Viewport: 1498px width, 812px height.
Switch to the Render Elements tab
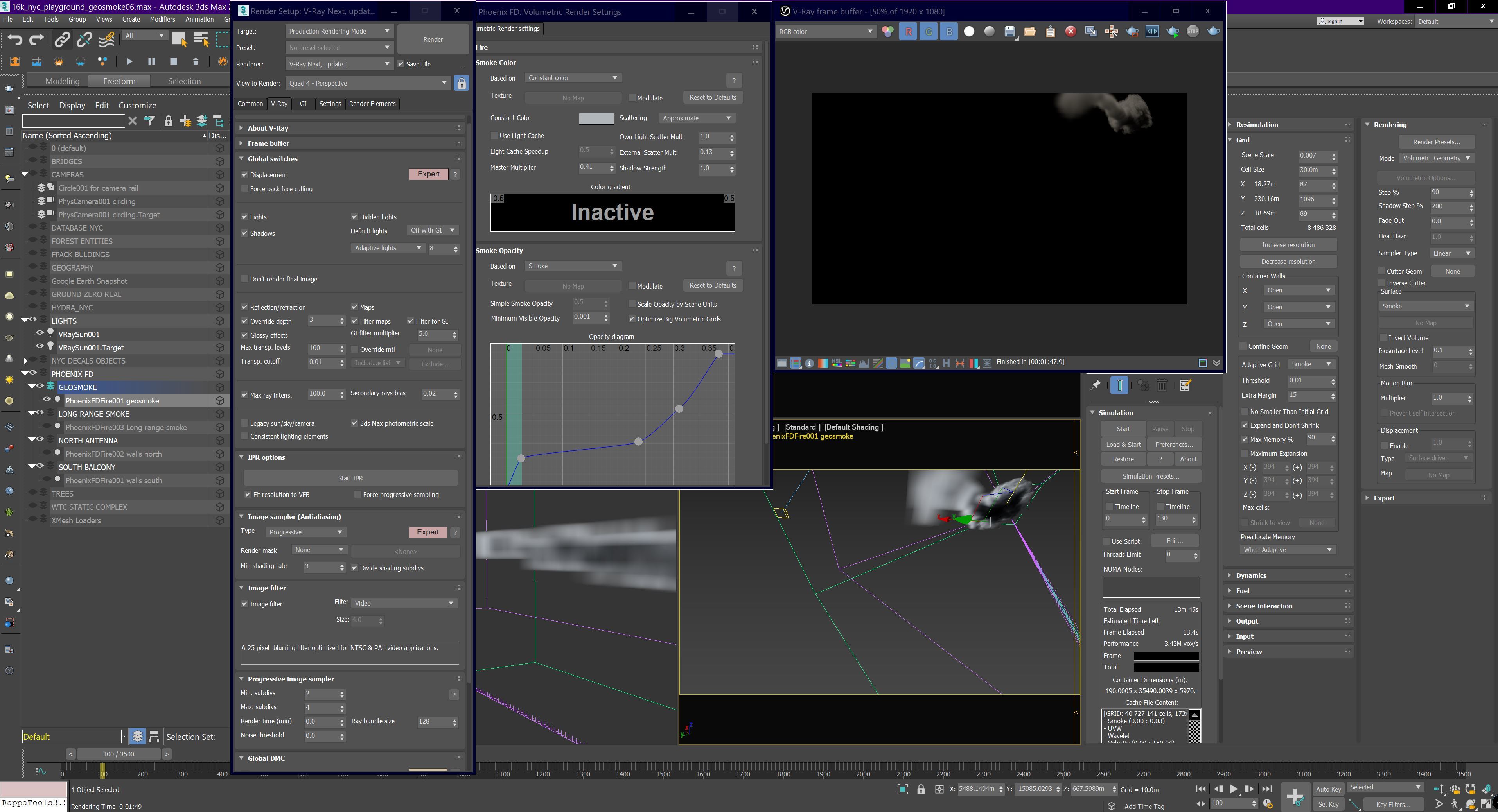tap(372, 104)
